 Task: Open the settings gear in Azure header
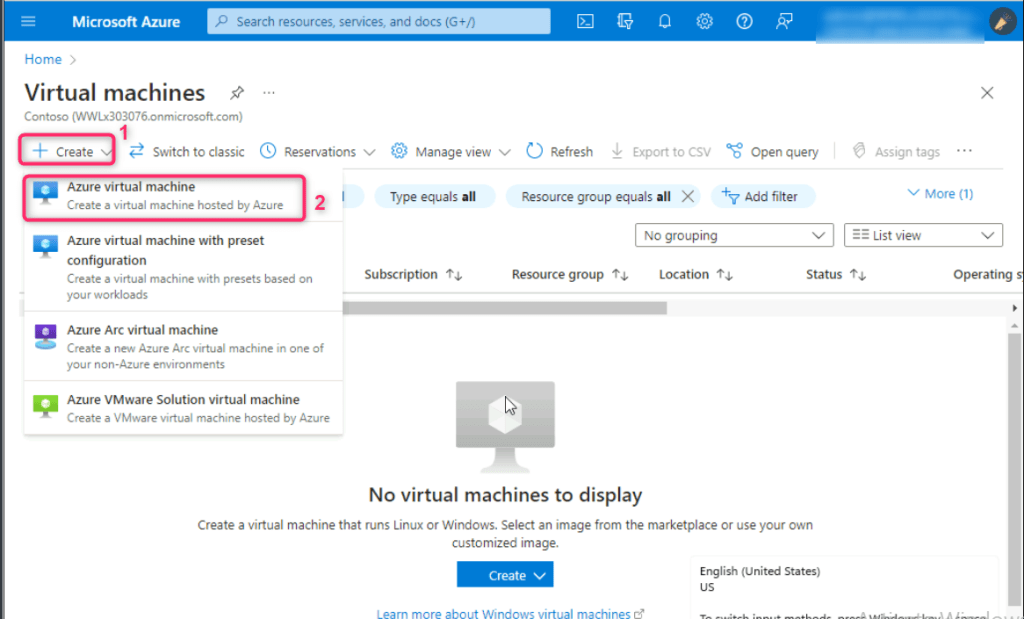pos(704,21)
